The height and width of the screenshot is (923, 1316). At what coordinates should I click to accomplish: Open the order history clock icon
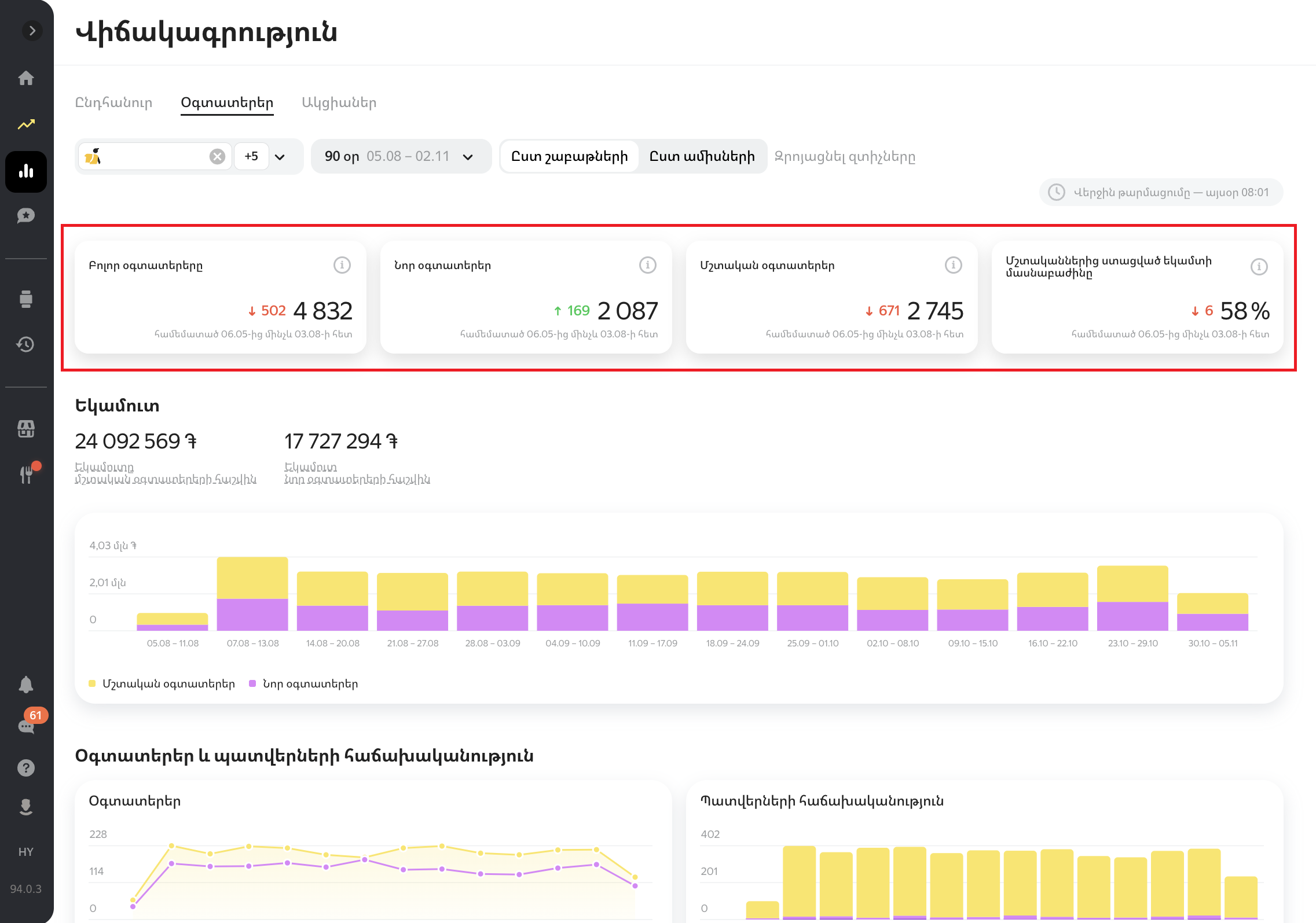(26, 344)
